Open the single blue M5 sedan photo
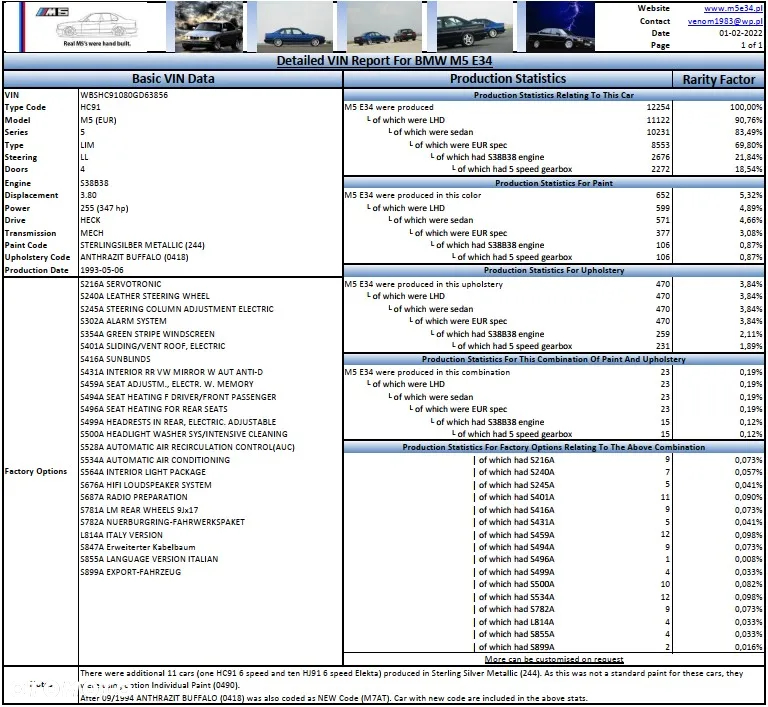The height and width of the screenshot is (707, 768). 295,26
